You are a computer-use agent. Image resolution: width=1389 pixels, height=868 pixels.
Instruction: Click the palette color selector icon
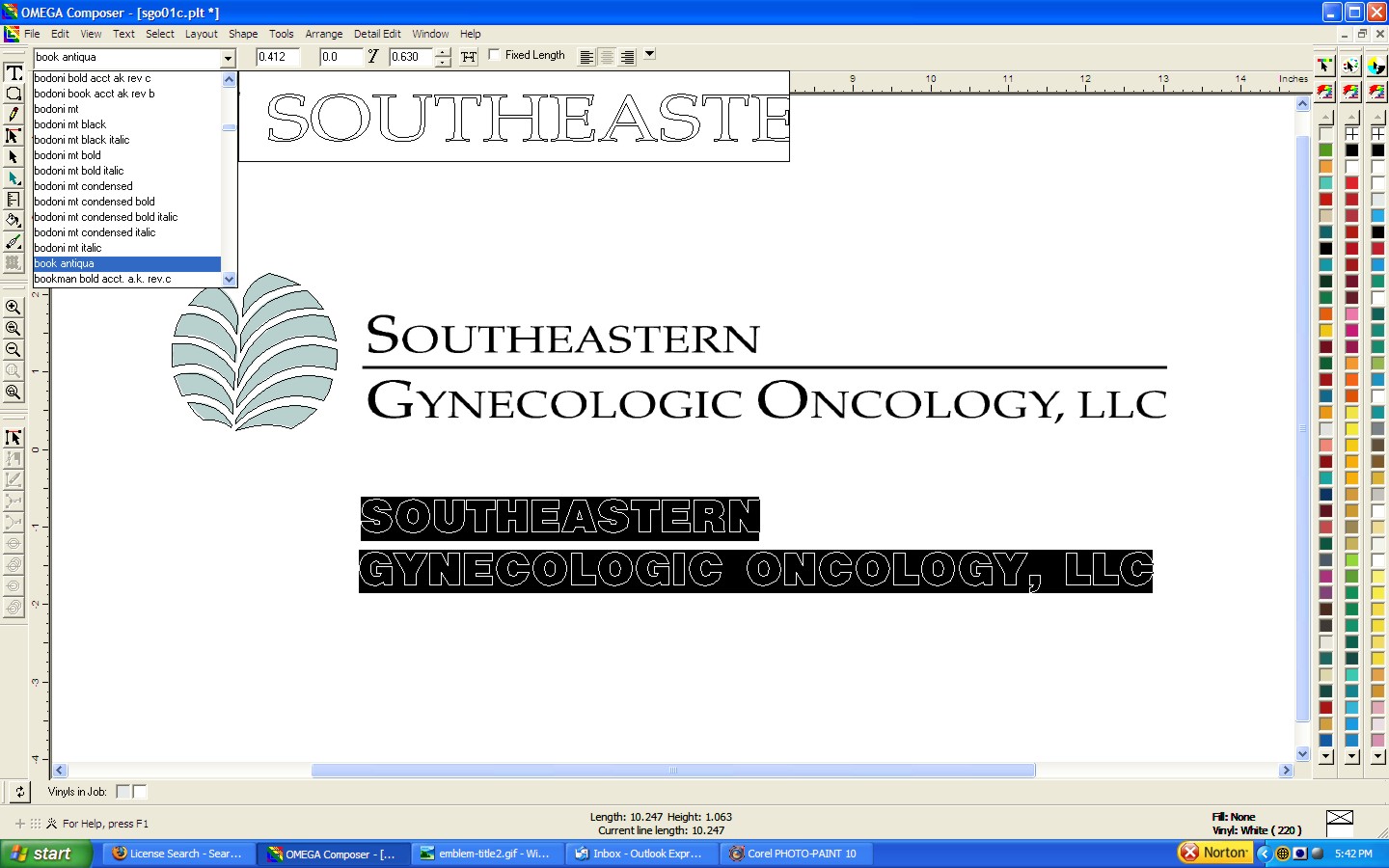pyautogui.click(x=1350, y=66)
